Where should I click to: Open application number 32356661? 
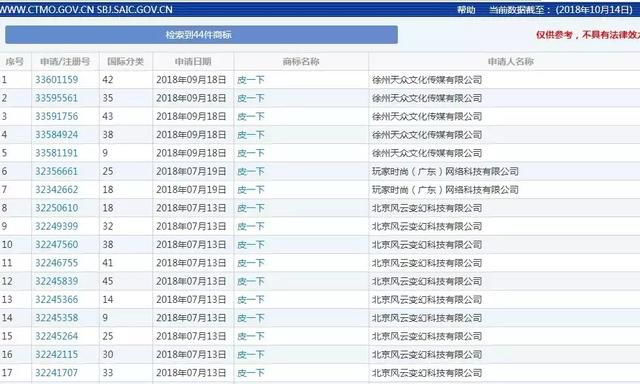point(56,171)
